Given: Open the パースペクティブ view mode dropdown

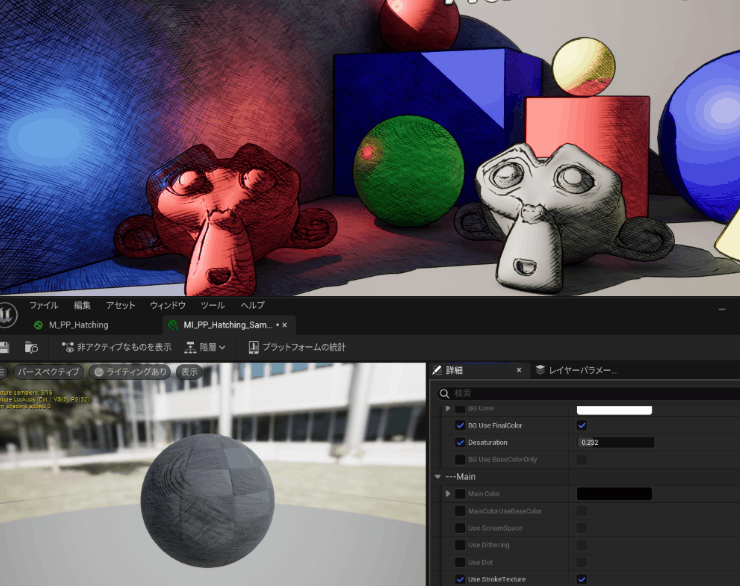Looking at the screenshot, I should [48, 372].
